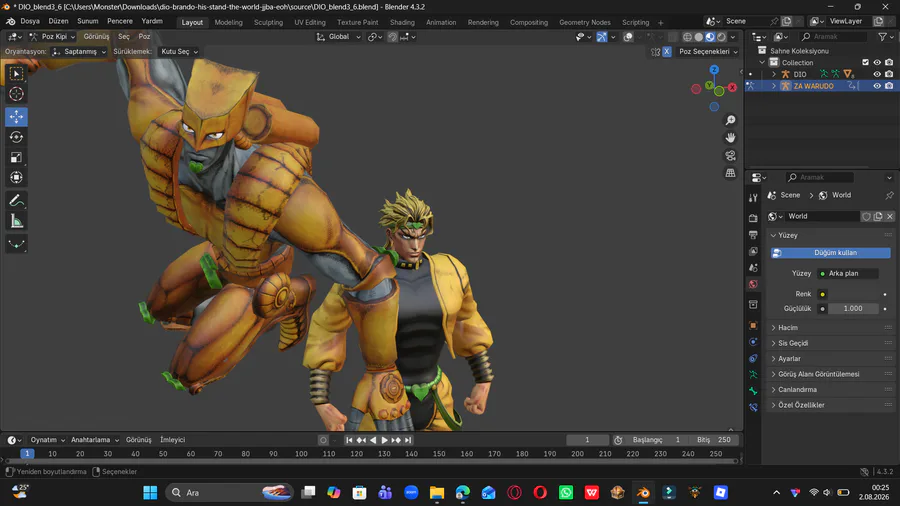Click the Blender icon in the taskbar
The image size is (900, 506).
[643, 492]
